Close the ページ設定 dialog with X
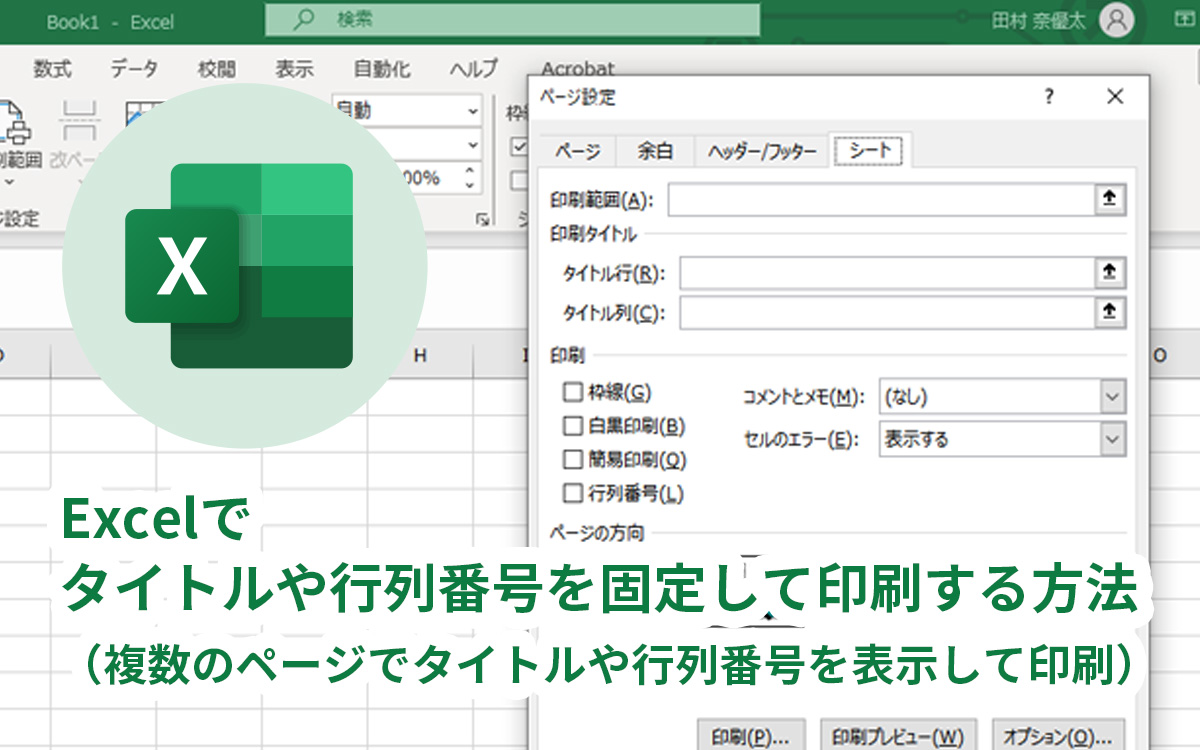Viewport: 1200px width, 750px height. [x=1115, y=96]
